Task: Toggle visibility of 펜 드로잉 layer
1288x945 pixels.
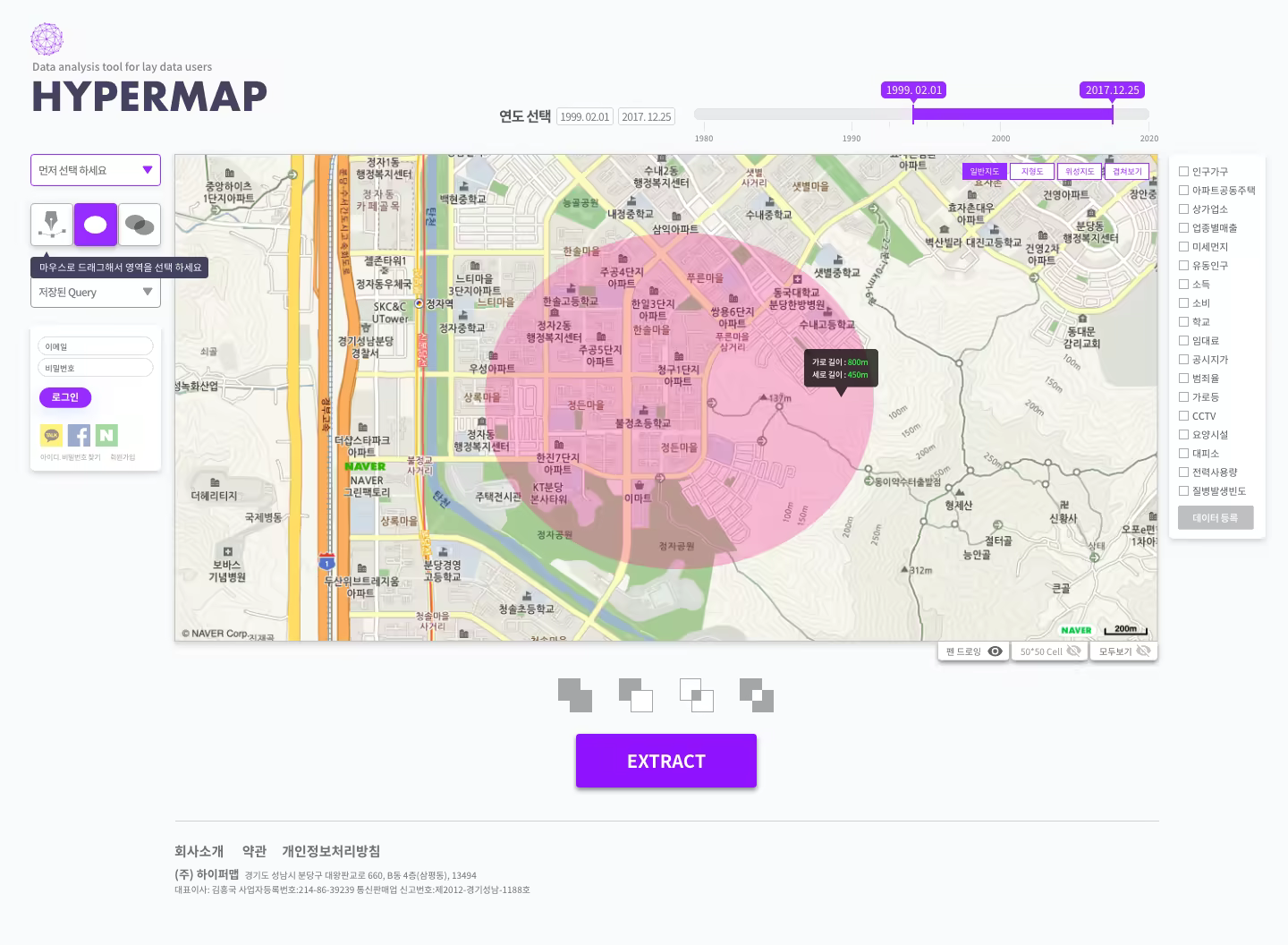Action: click(996, 651)
